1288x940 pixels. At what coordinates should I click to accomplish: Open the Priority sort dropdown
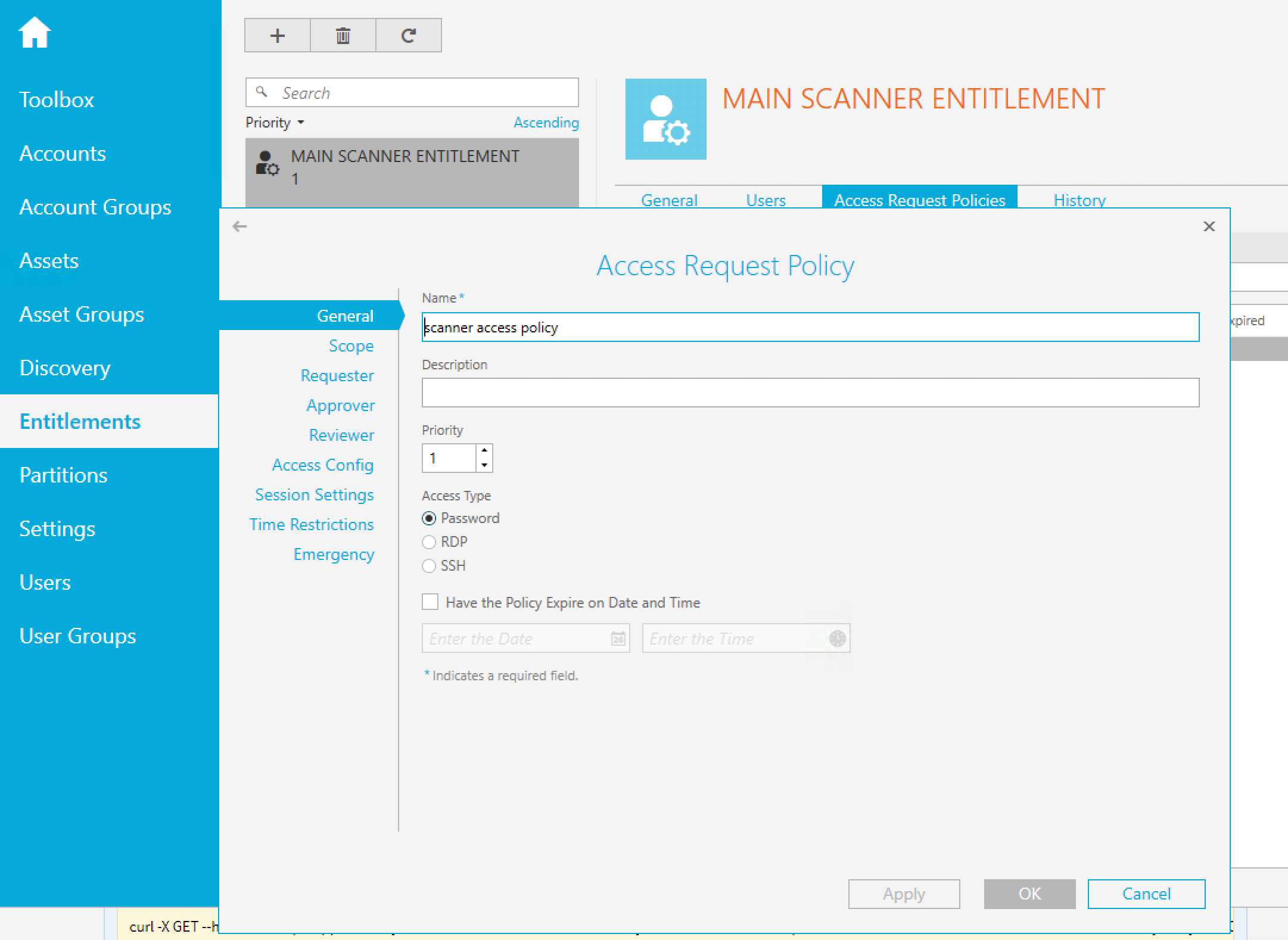(275, 123)
